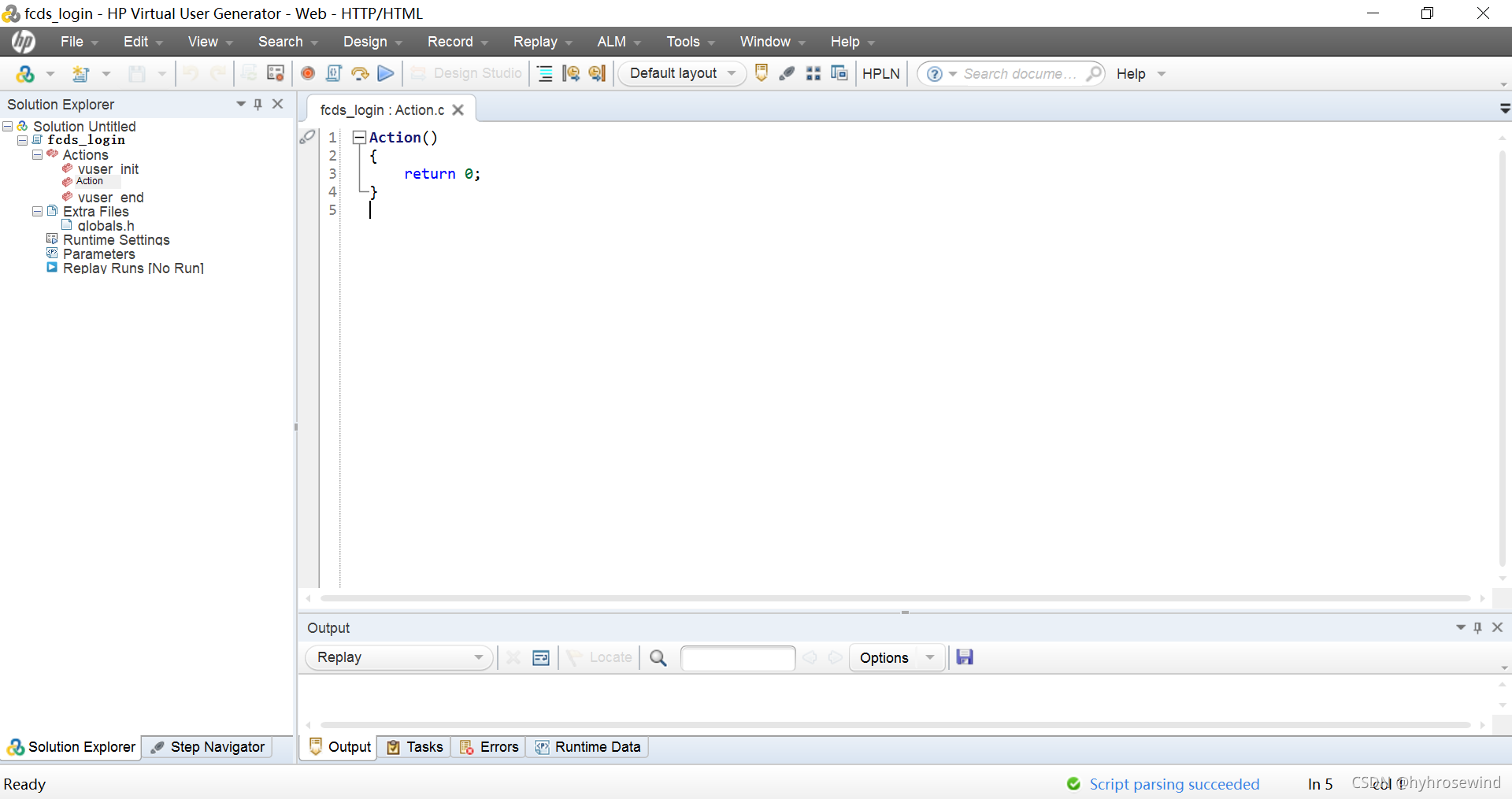Click the Output search text field
The width and height of the screenshot is (1512, 799).
(738, 658)
